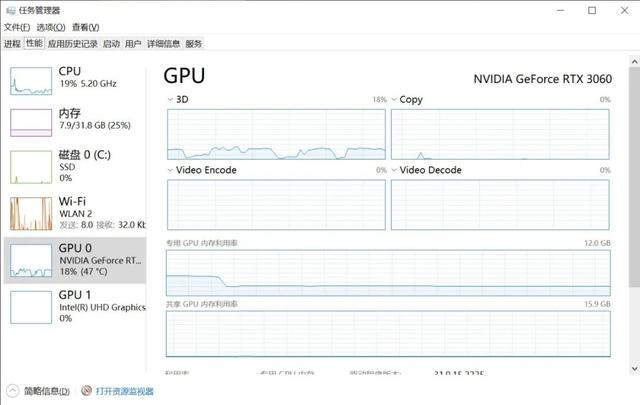This screenshot has height=405, width=640.
Task: Open the 磁盘 0 (C:) graph thumbnail
Action: 30,167
